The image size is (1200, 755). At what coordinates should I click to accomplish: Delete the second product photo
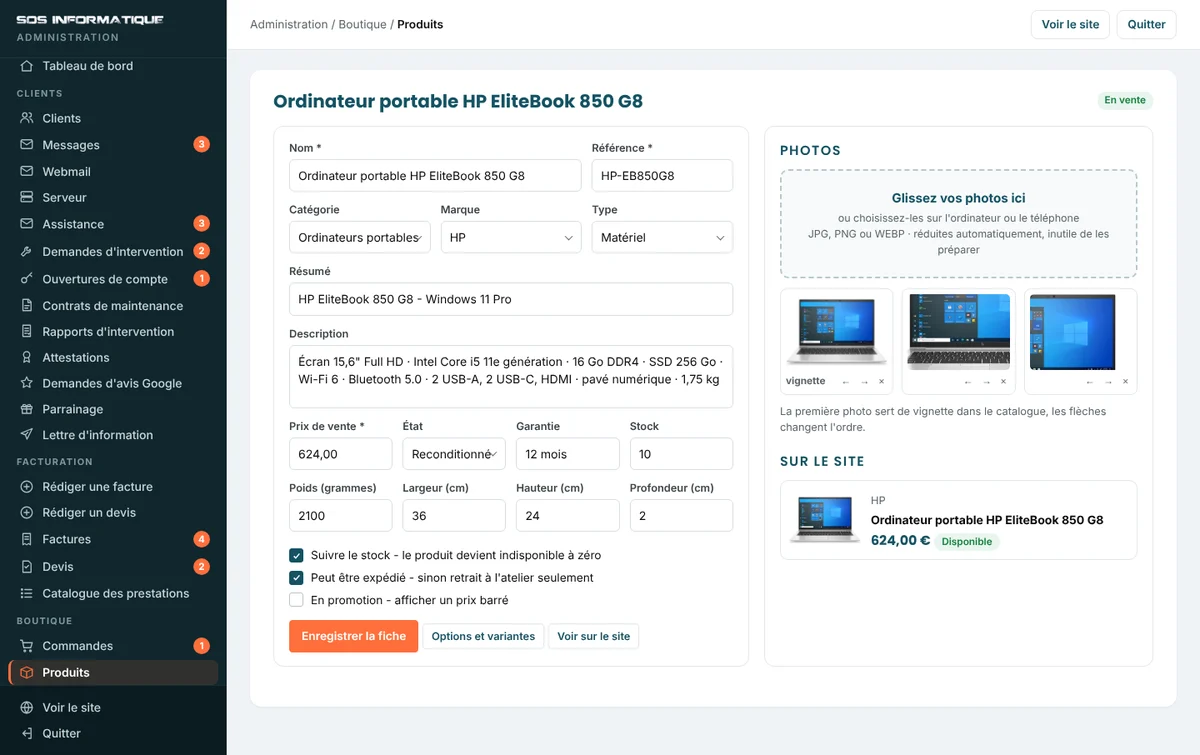[1003, 382]
